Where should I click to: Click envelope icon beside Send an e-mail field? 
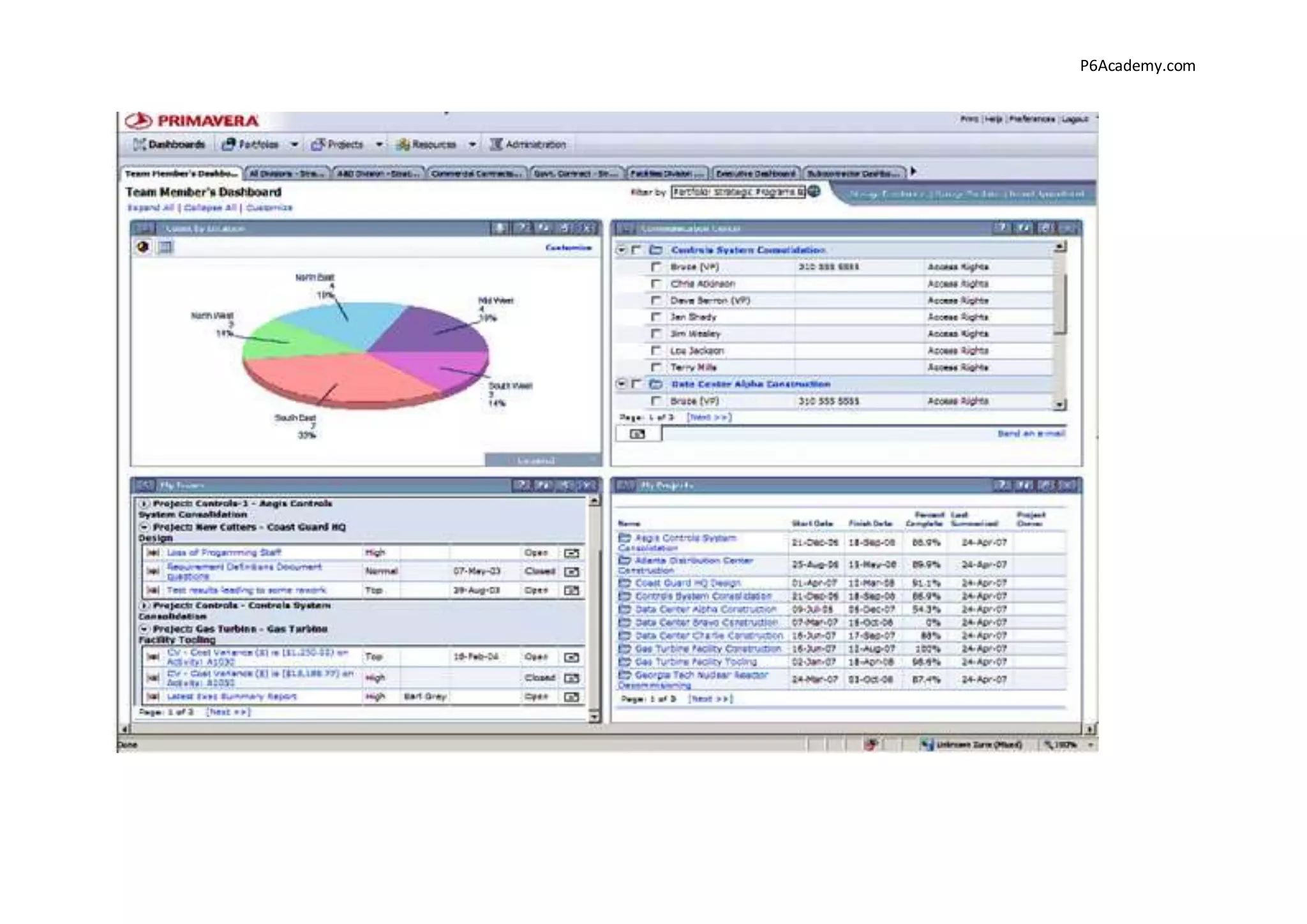(x=637, y=434)
